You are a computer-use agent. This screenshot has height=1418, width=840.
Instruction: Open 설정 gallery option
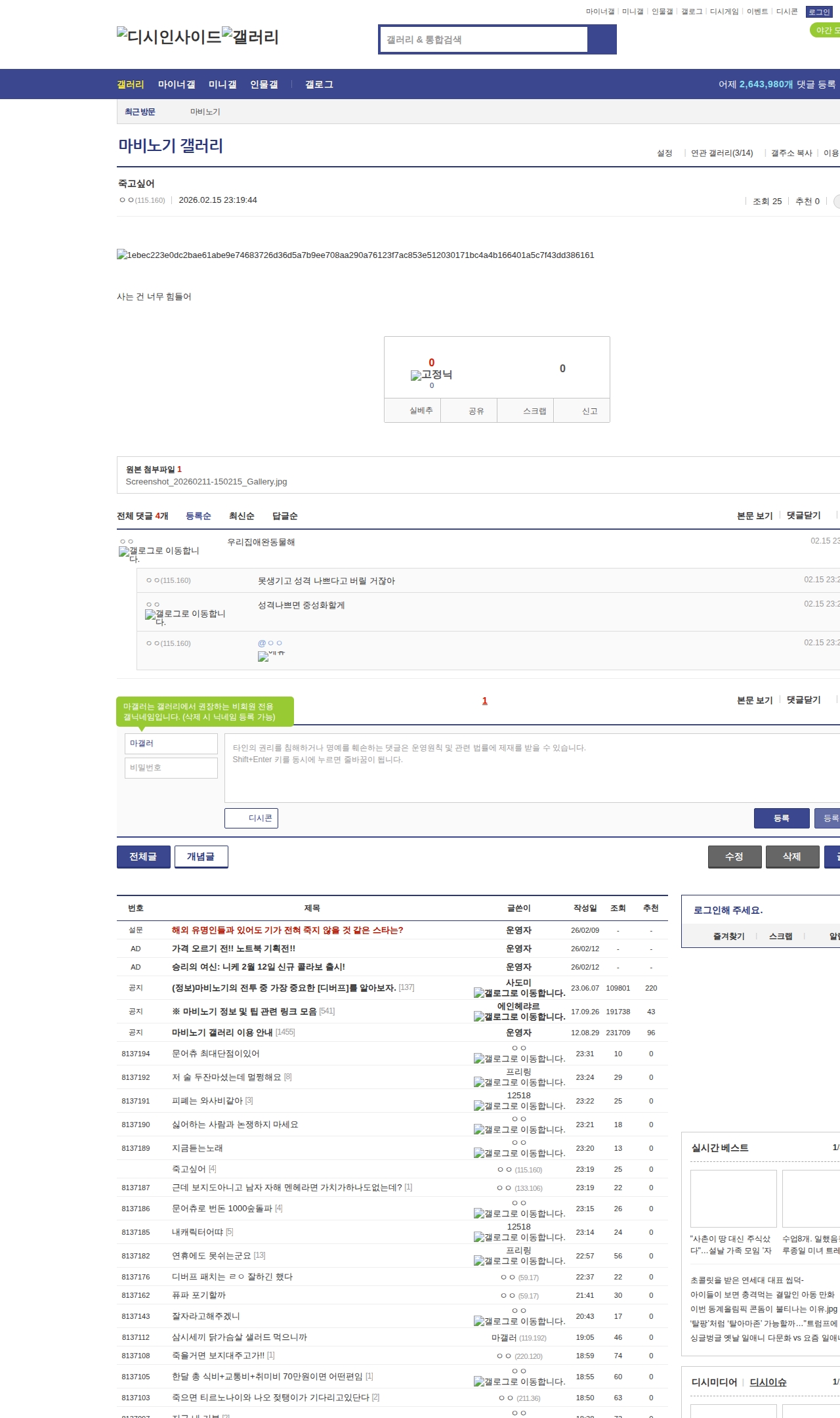(x=665, y=153)
